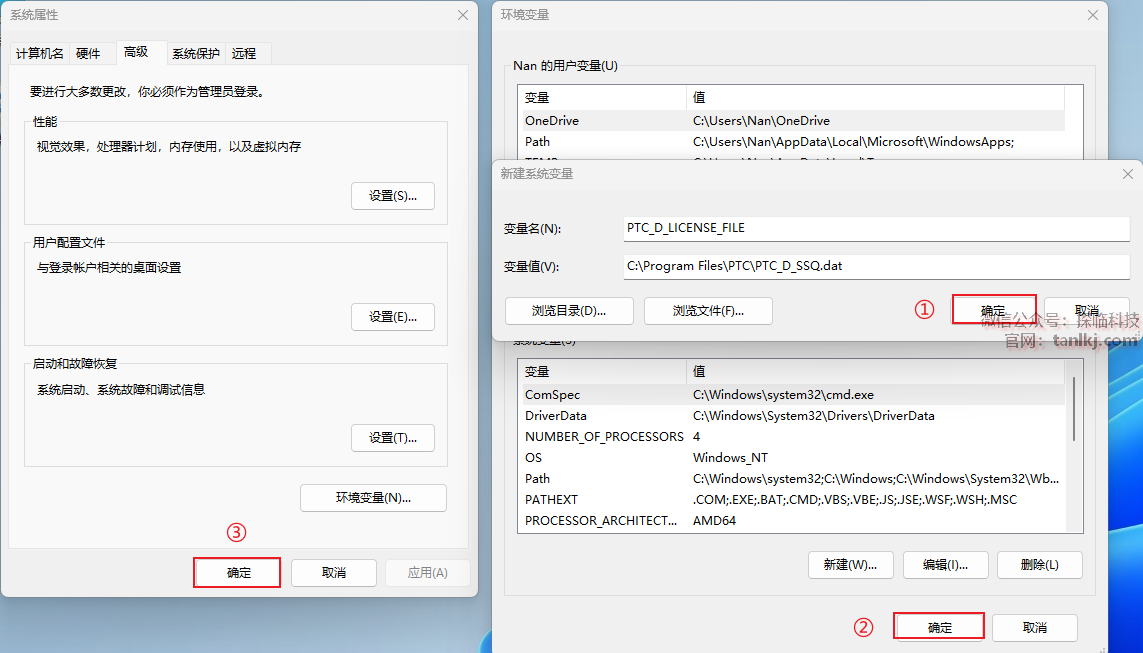This screenshot has width=1143, height=653.
Task: Close the 新建系统变量 dialog
Action: pyautogui.click(x=1128, y=174)
